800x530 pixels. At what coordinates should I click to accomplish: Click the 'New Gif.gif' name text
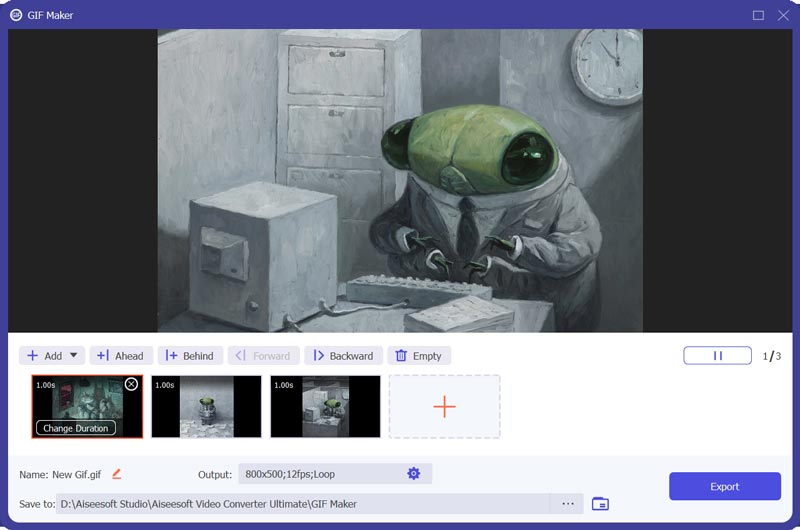point(77,474)
